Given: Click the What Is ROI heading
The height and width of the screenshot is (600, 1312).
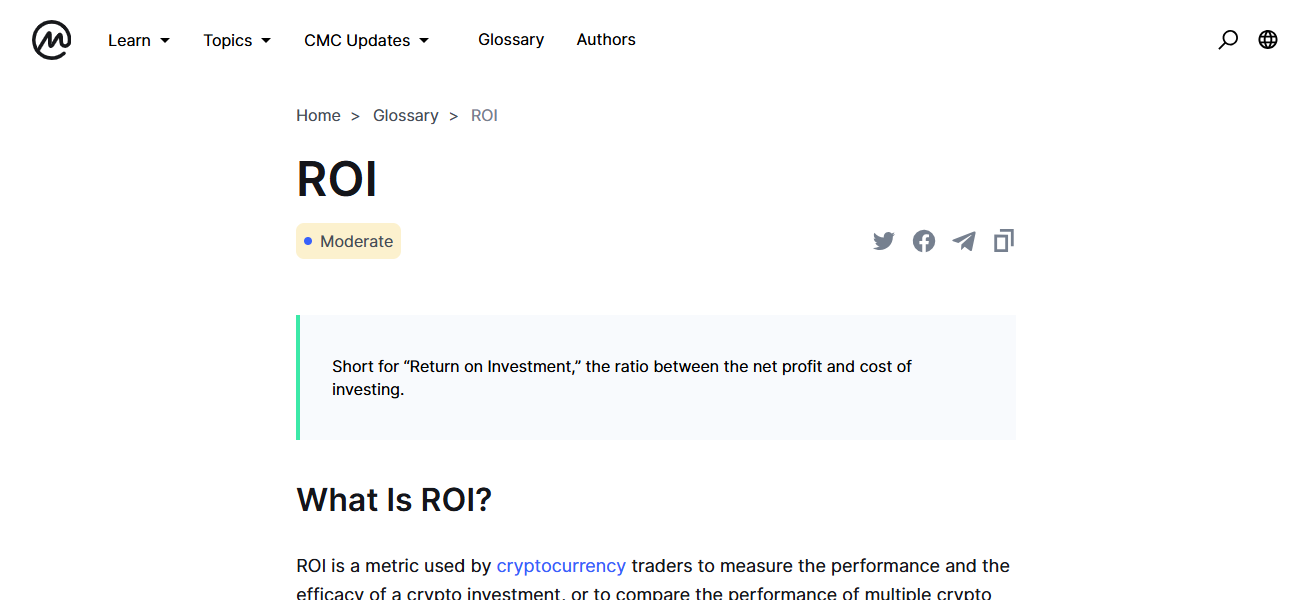Looking at the screenshot, I should pyautogui.click(x=393, y=499).
